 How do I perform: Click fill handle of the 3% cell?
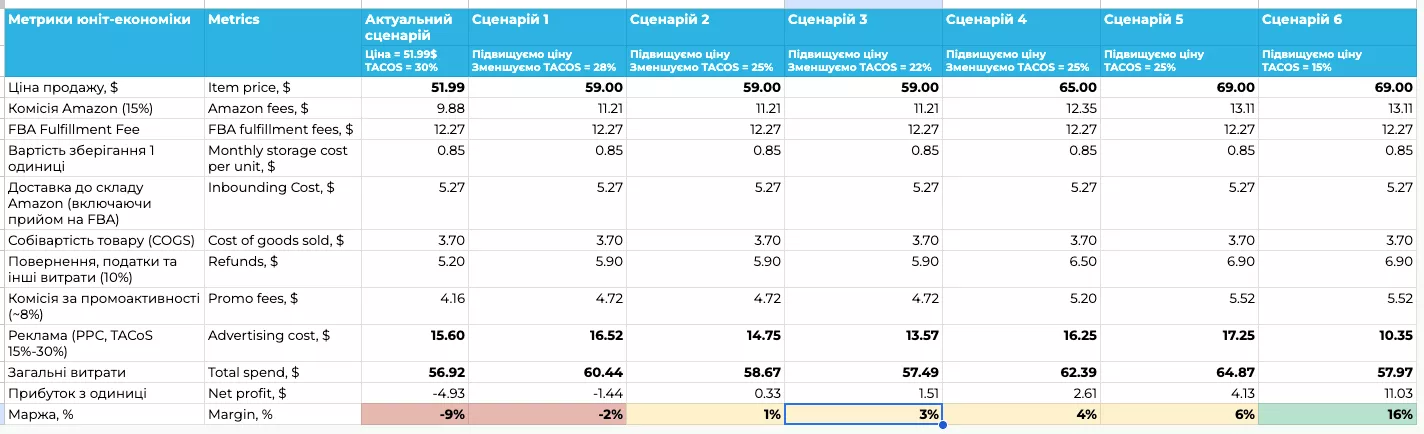point(942,424)
